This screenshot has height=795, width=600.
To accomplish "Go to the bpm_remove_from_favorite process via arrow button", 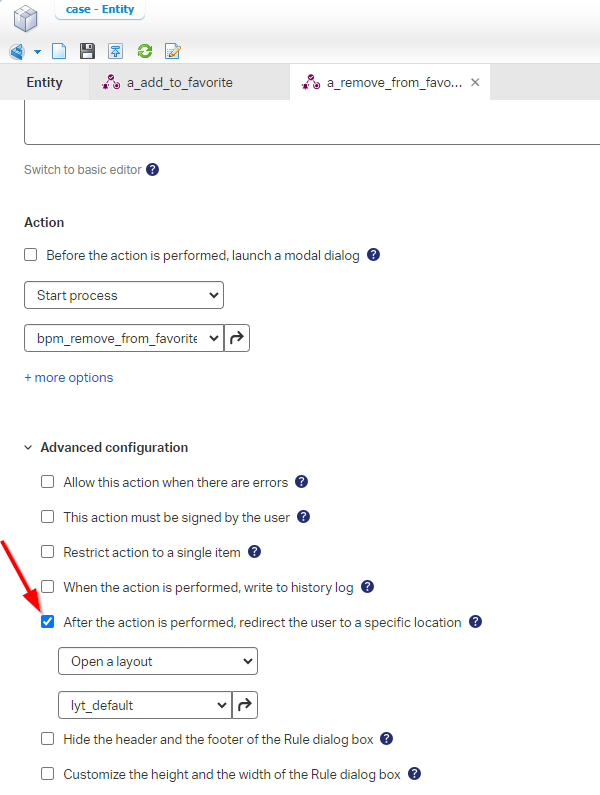I will click(237, 339).
